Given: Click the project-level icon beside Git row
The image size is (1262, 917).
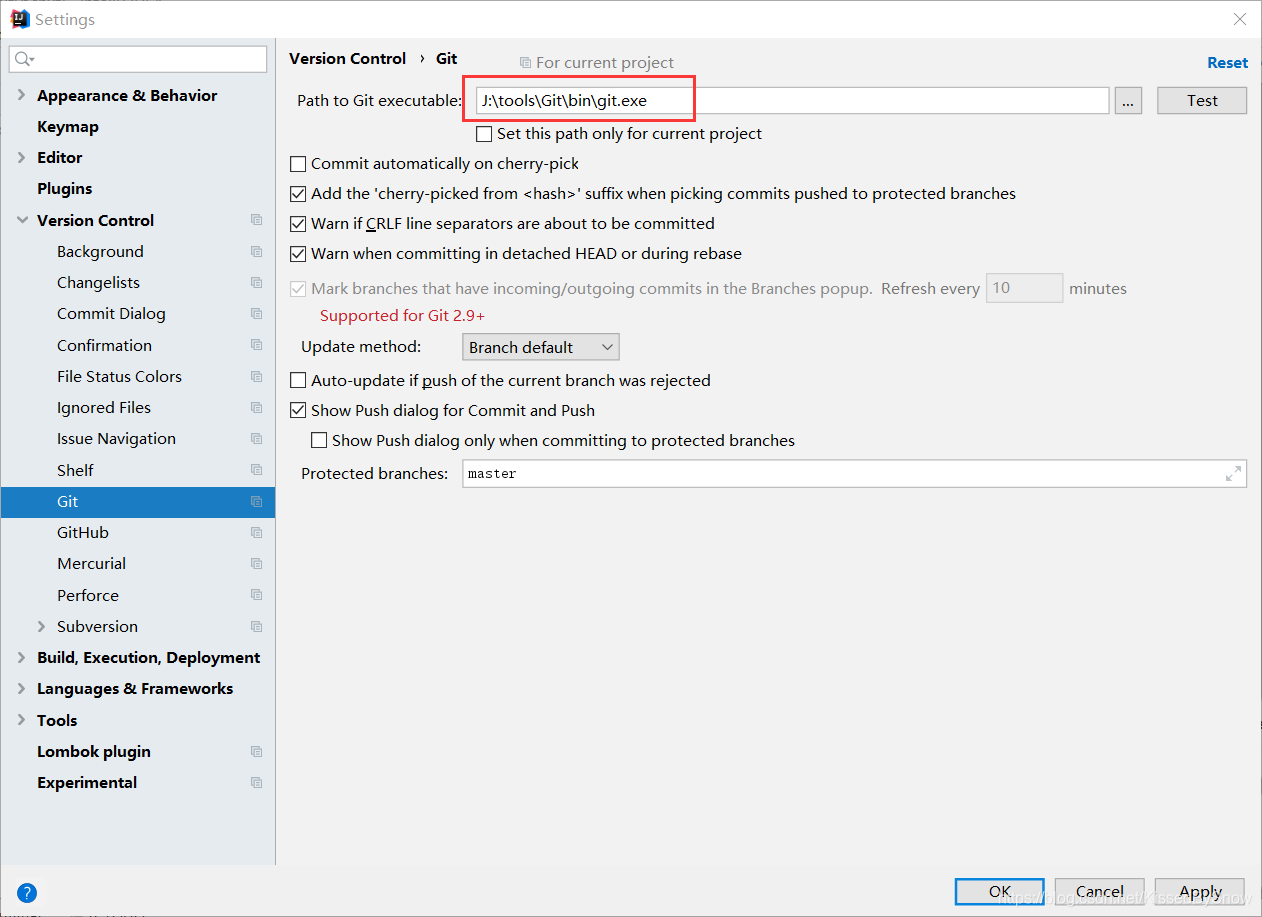Looking at the screenshot, I should pyautogui.click(x=257, y=501).
